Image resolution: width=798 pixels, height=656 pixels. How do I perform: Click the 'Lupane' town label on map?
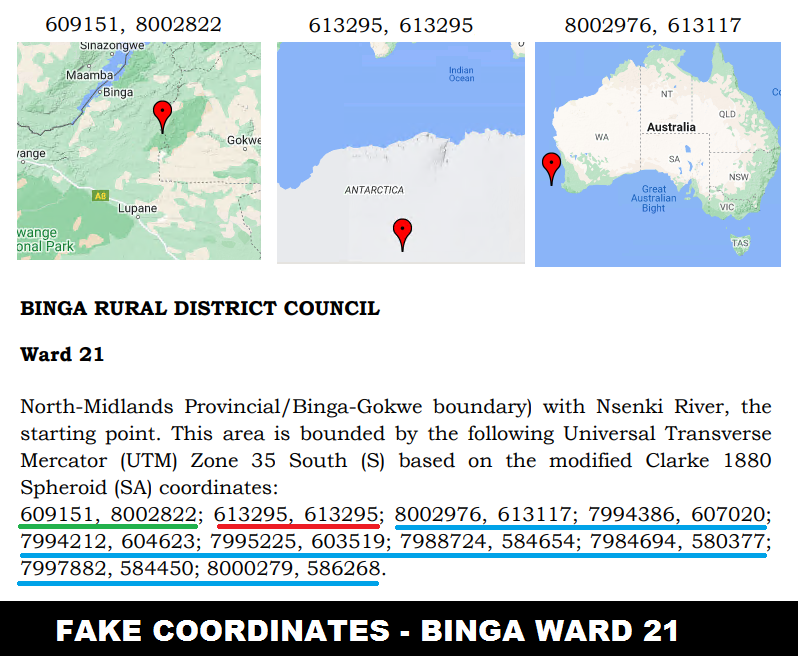137,208
